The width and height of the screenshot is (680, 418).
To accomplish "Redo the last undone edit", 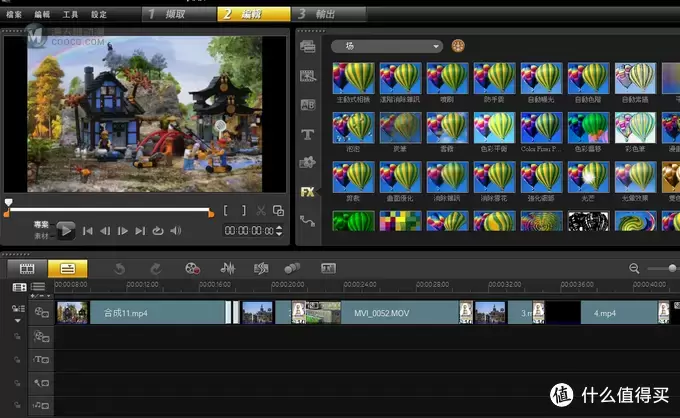I will pyautogui.click(x=156, y=269).
